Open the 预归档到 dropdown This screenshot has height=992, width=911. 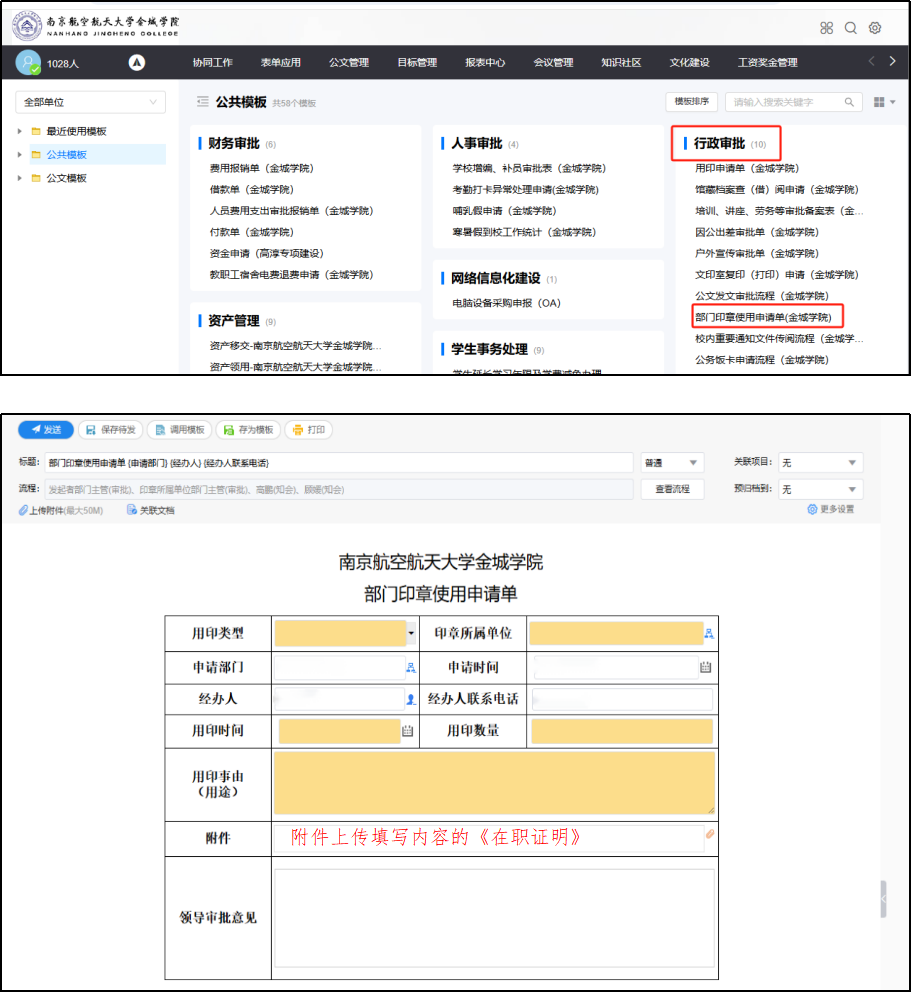821,489
